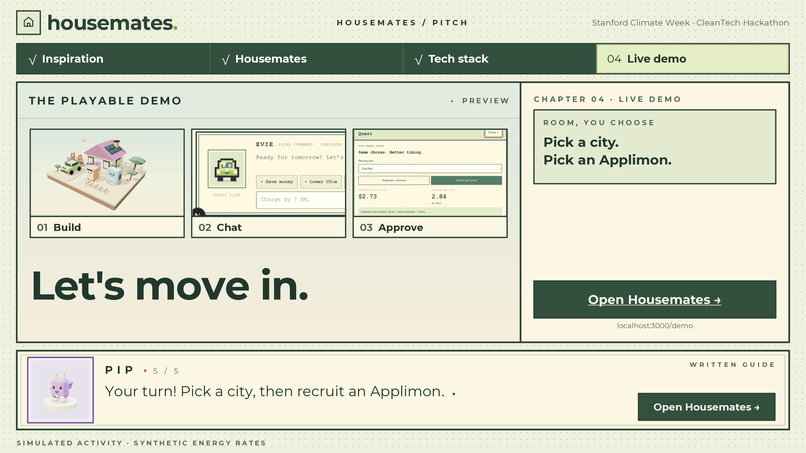This screenshot has height=453, width=806.
Task: Click Charge by 7 AM input in Chat preview
Action: click(x=301, y=200)
